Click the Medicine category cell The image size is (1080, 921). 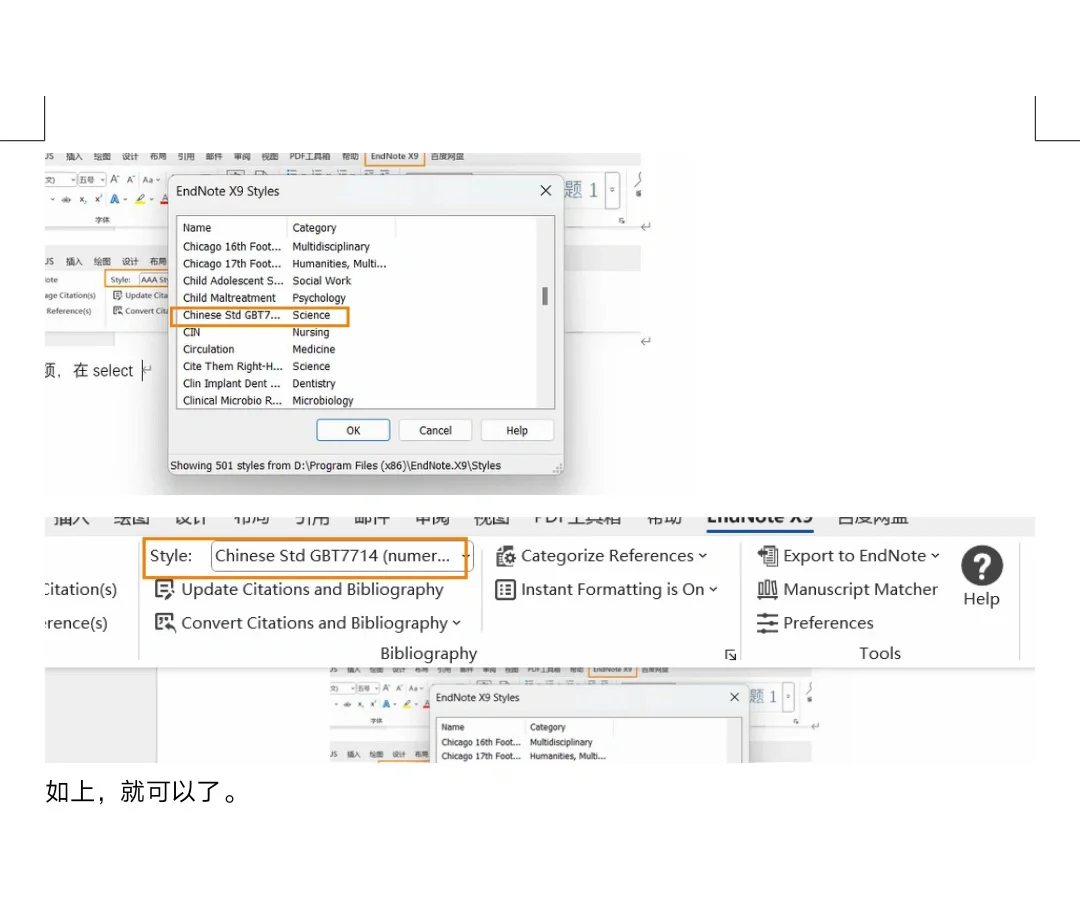[313, 350]
